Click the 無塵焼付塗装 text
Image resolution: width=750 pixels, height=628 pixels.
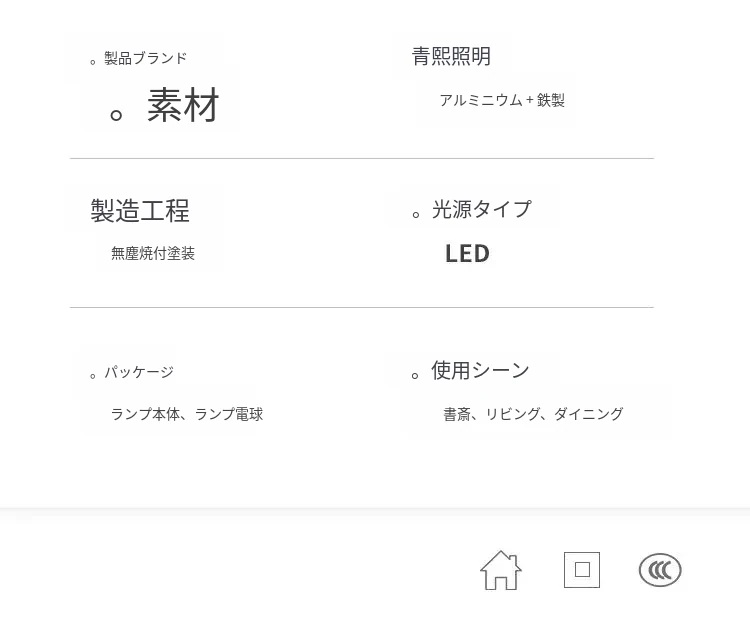153,254
